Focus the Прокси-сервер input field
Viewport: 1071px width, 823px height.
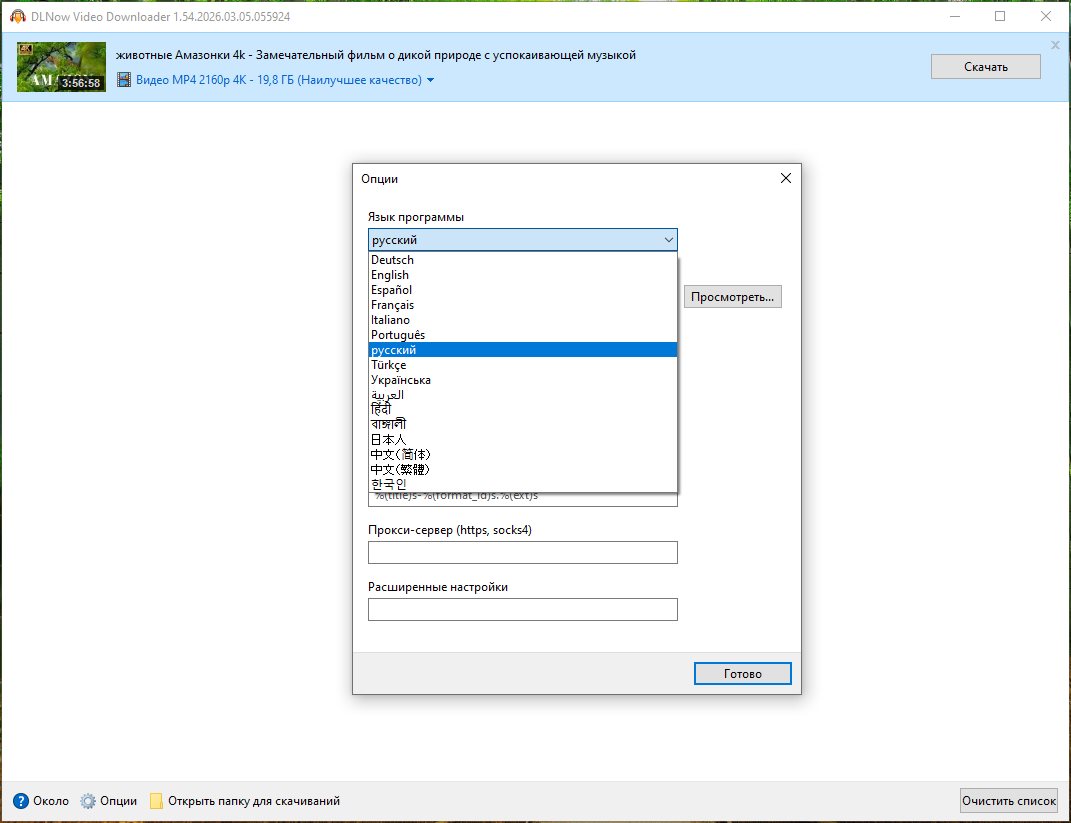[522, 553]
